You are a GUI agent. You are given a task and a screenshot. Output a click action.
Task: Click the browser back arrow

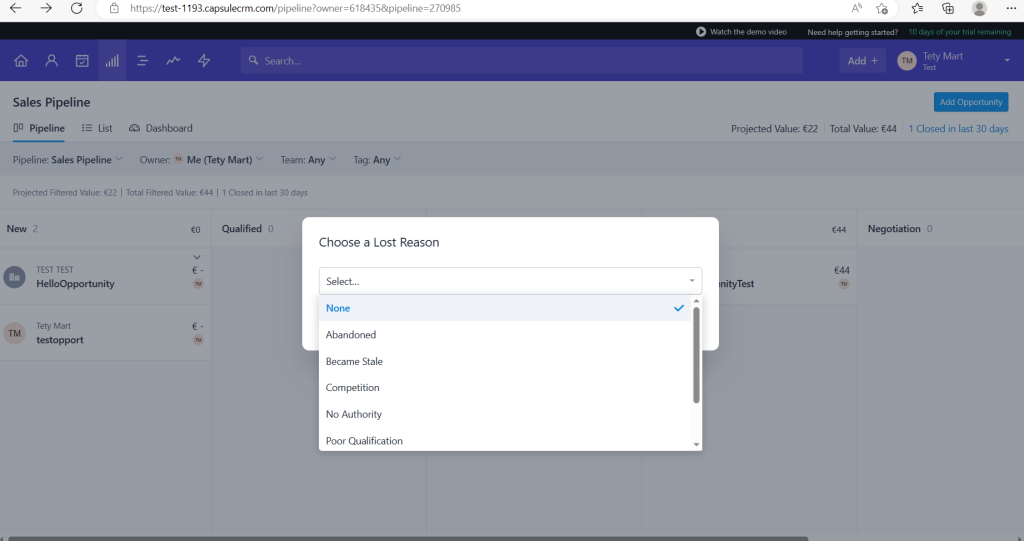click(15, 8)
